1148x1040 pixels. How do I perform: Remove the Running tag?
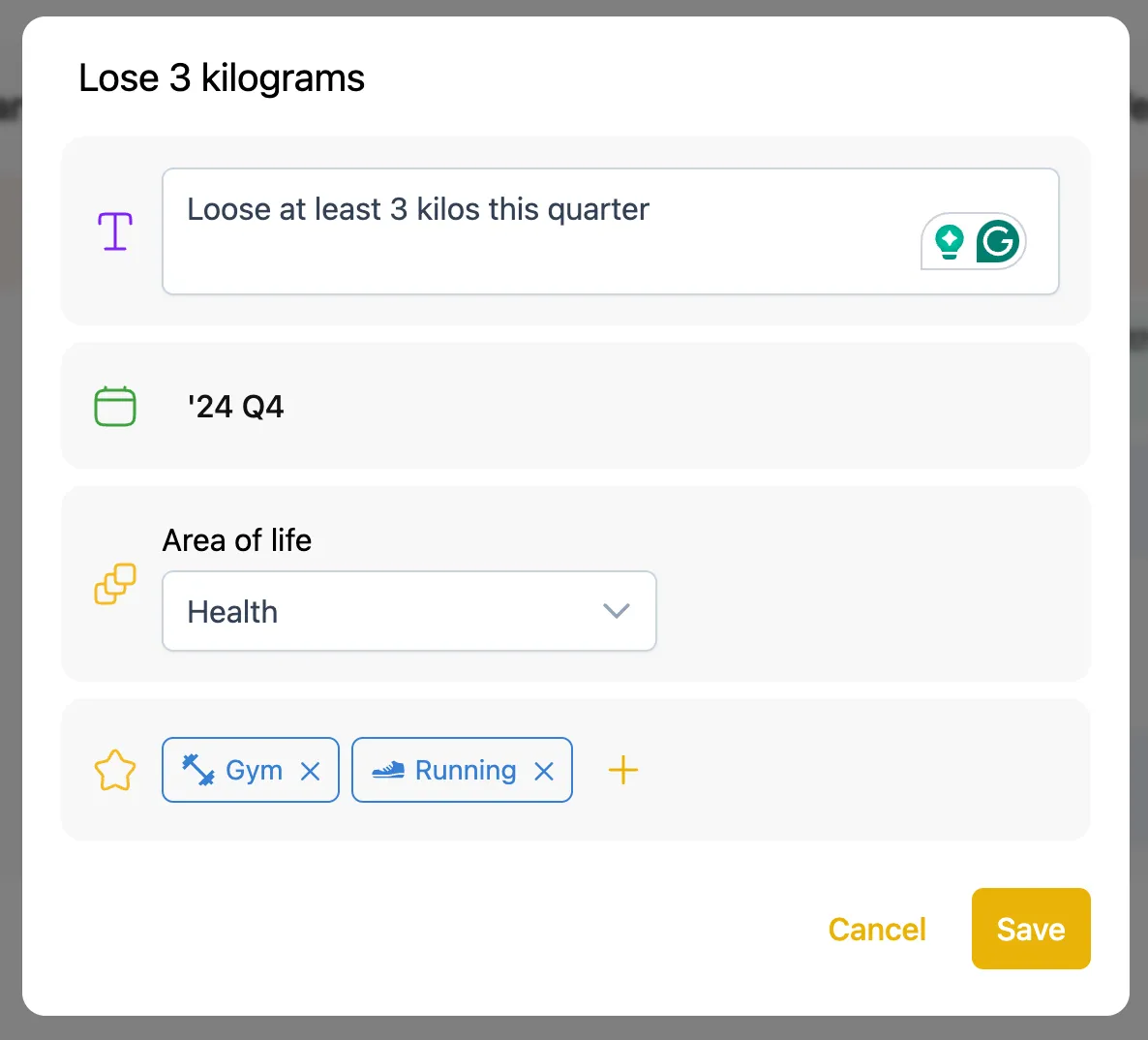[x=542, y=770]
